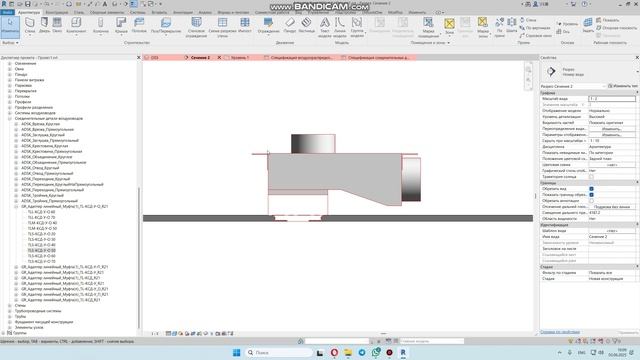Open the Insert (Вставить) ribbon tab
This screenshot has height=360, width=640.
[159, 12]
